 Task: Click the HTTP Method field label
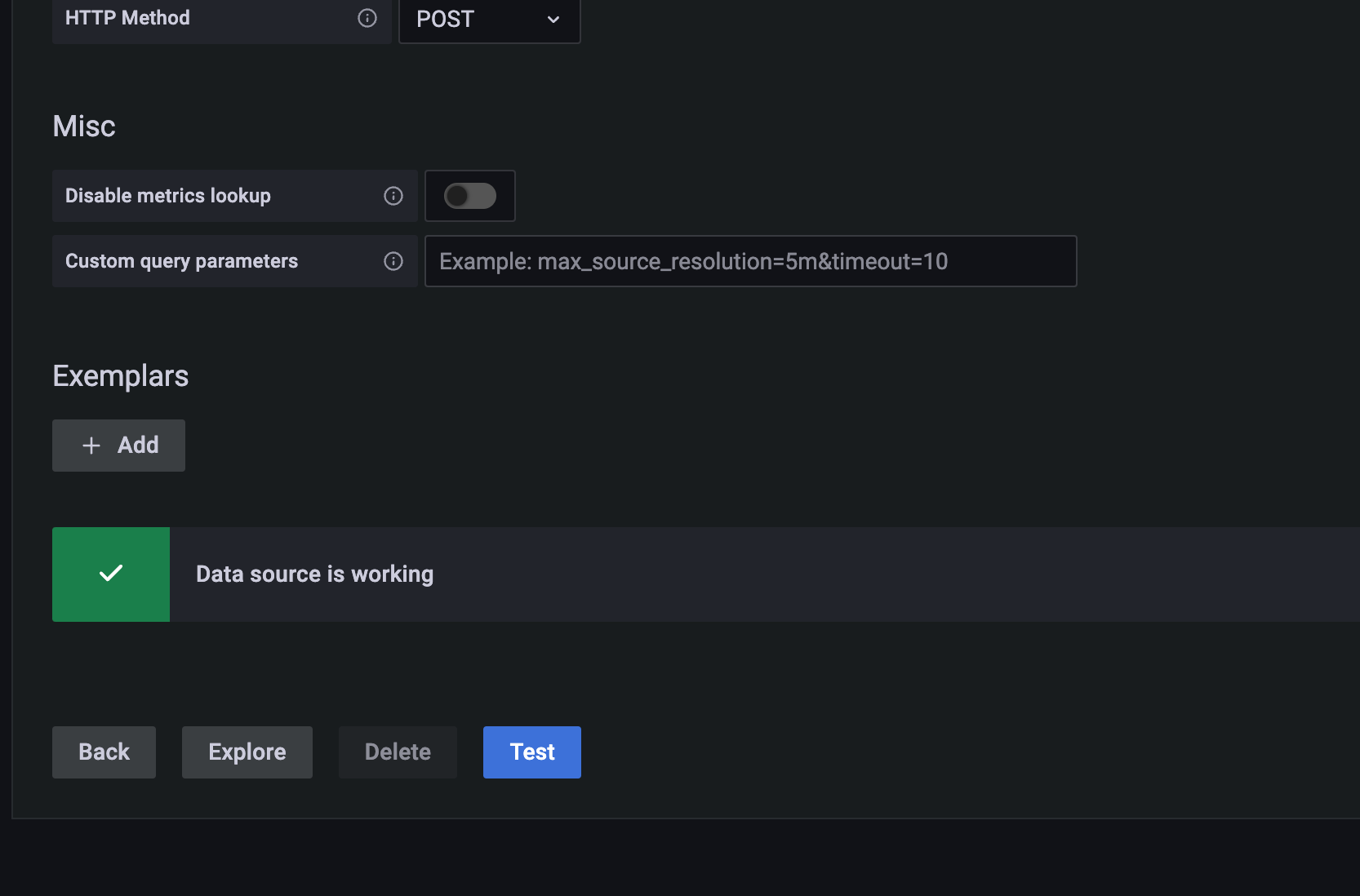[127, 17]
